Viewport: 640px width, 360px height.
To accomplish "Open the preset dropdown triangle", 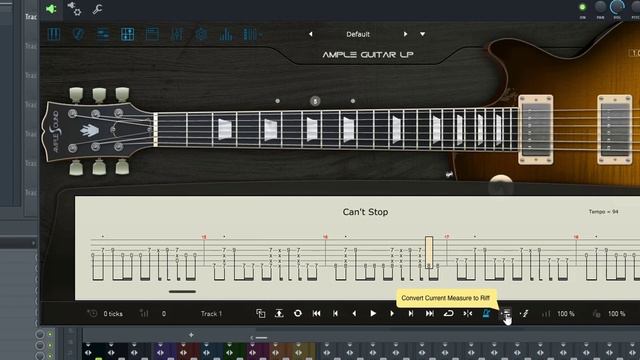I will point(422,34).
